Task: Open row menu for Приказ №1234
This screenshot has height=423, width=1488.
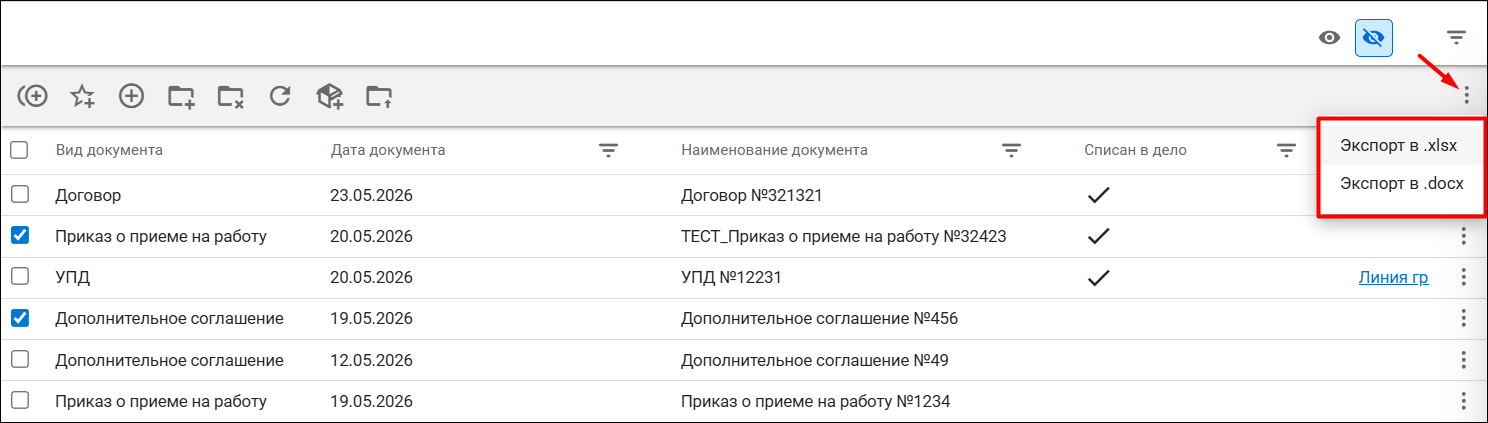Action: [x=1463, y=401]
